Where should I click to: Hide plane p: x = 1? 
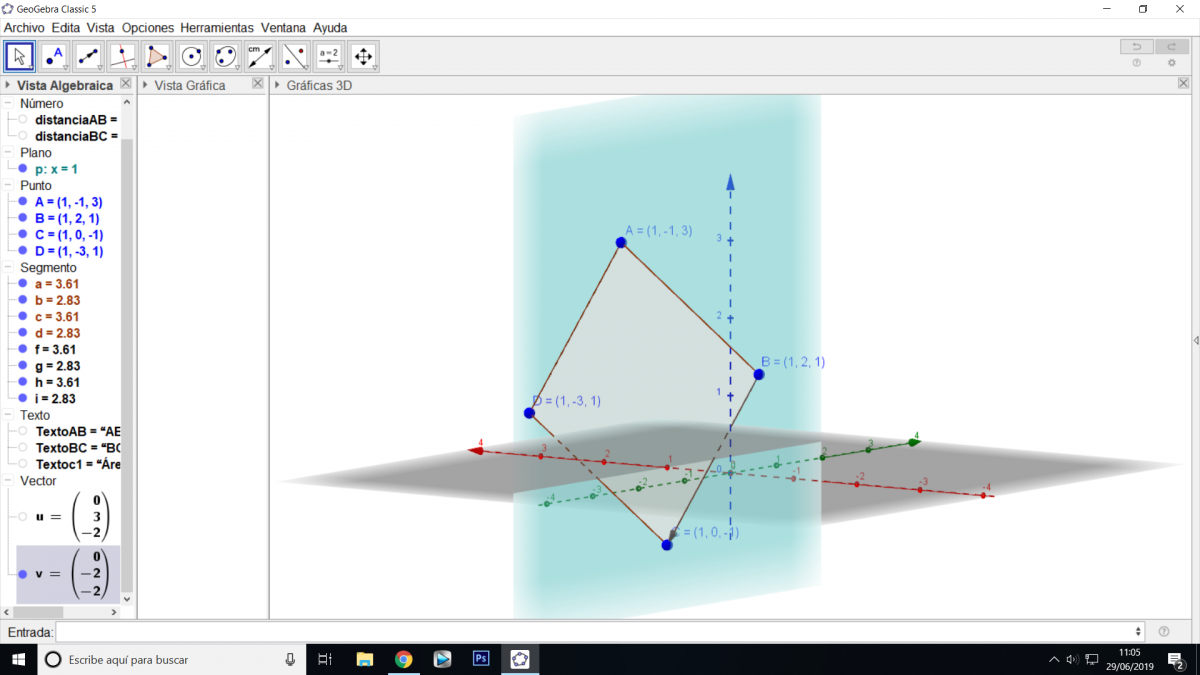click(x=23, y=169)
